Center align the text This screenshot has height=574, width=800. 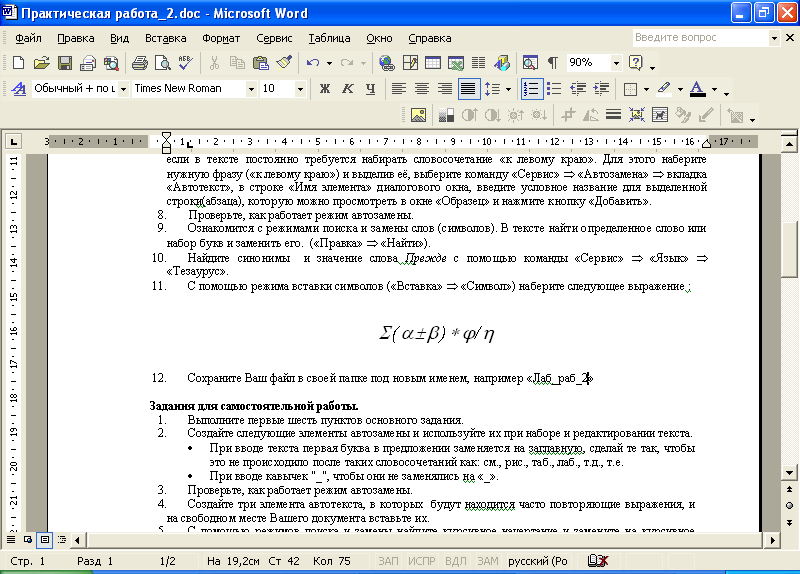pos(421,89)
